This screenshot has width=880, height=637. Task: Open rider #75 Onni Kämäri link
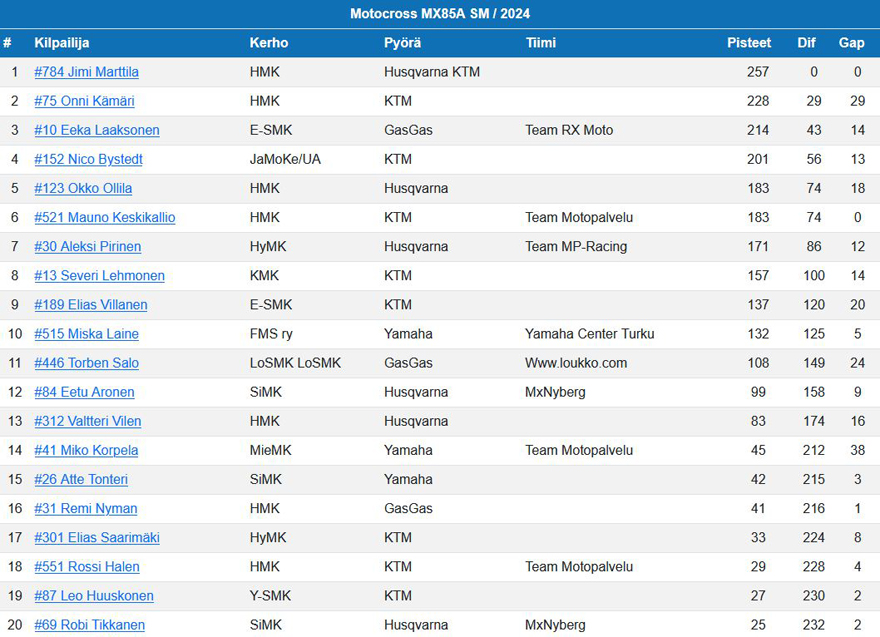click(x=84, y=101)
